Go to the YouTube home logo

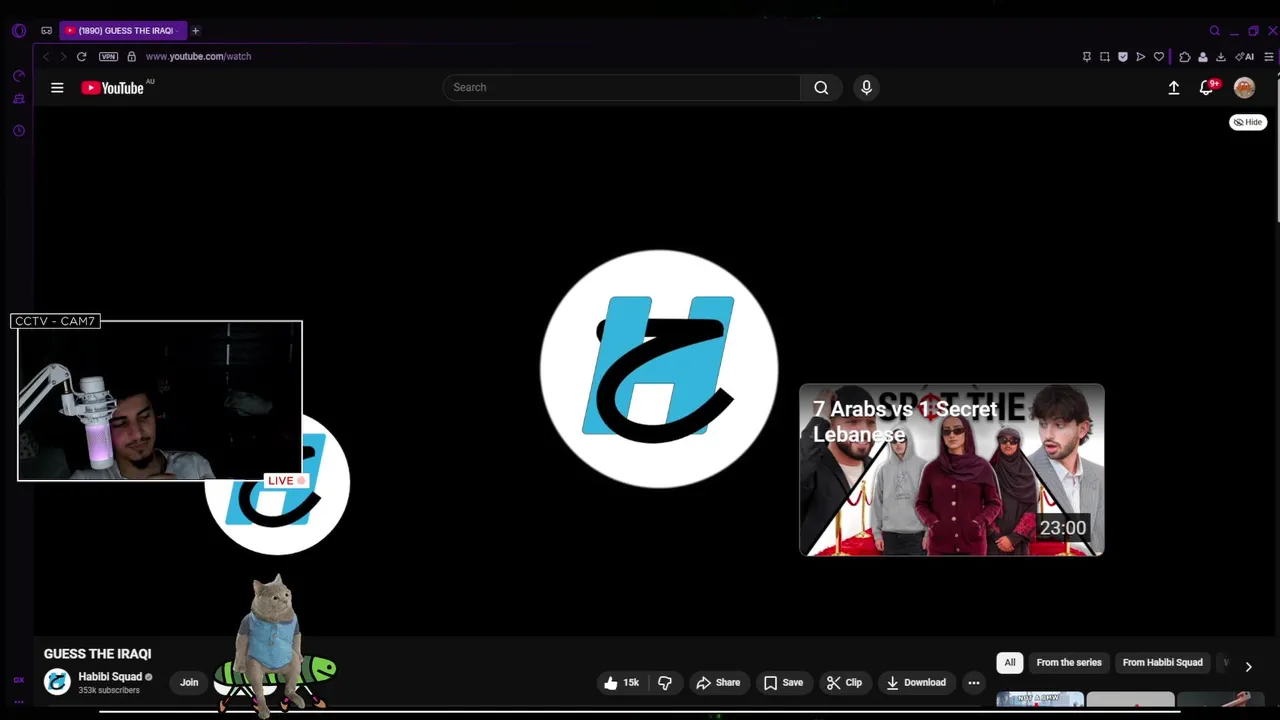pos(113,88)
